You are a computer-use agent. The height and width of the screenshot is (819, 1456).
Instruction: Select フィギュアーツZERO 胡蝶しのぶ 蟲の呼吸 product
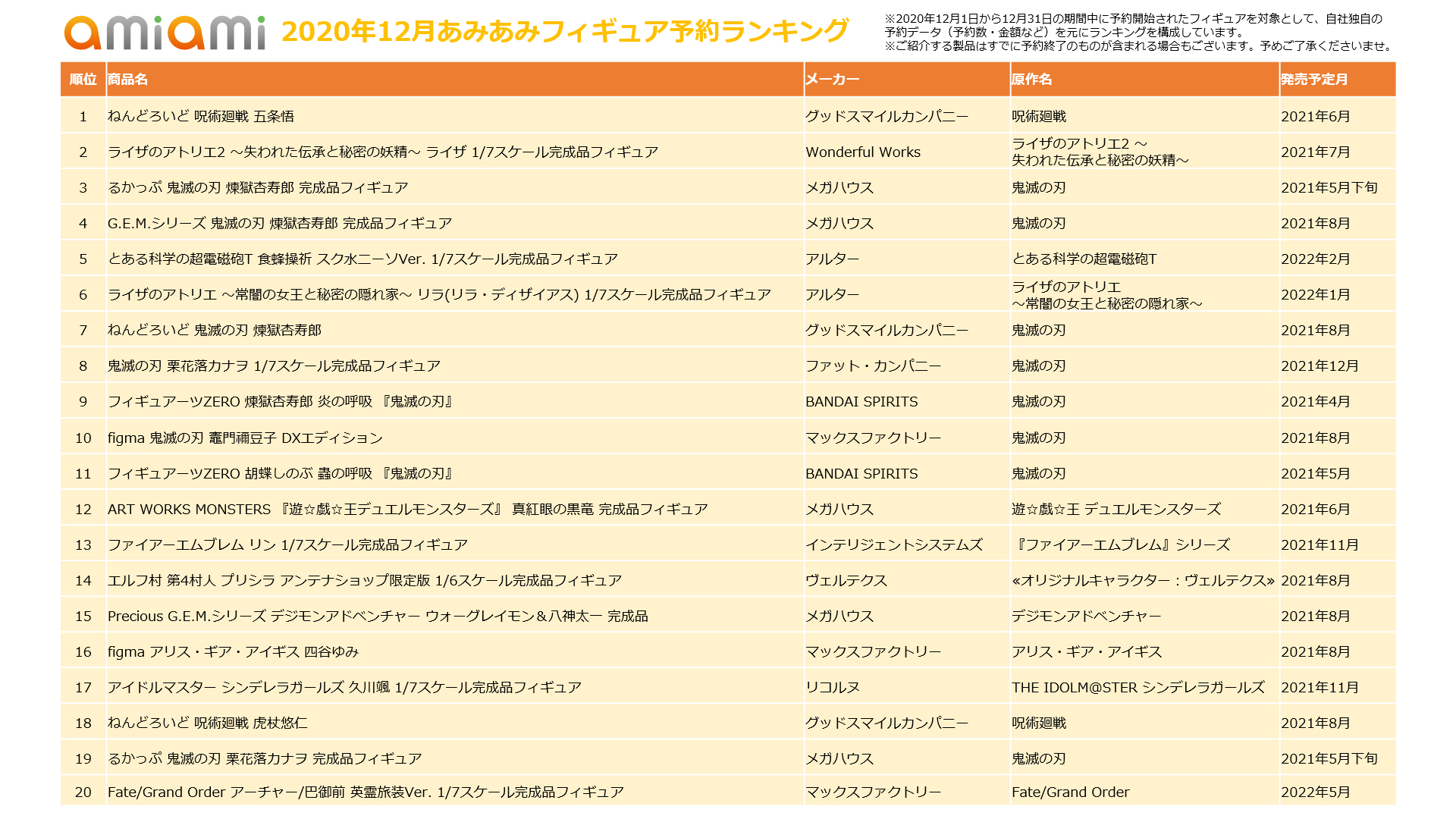tap(280, 473)
